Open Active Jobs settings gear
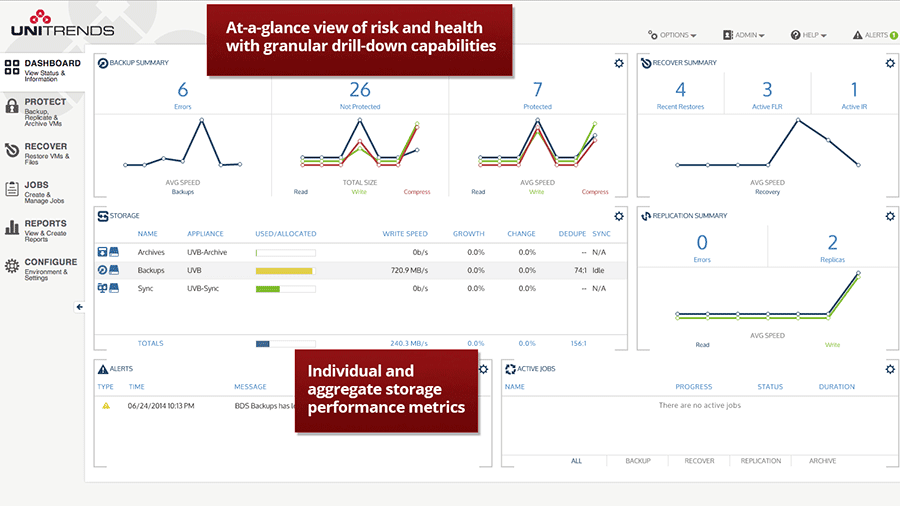Viewport: 900px width, 506px height. click(890, 369)
